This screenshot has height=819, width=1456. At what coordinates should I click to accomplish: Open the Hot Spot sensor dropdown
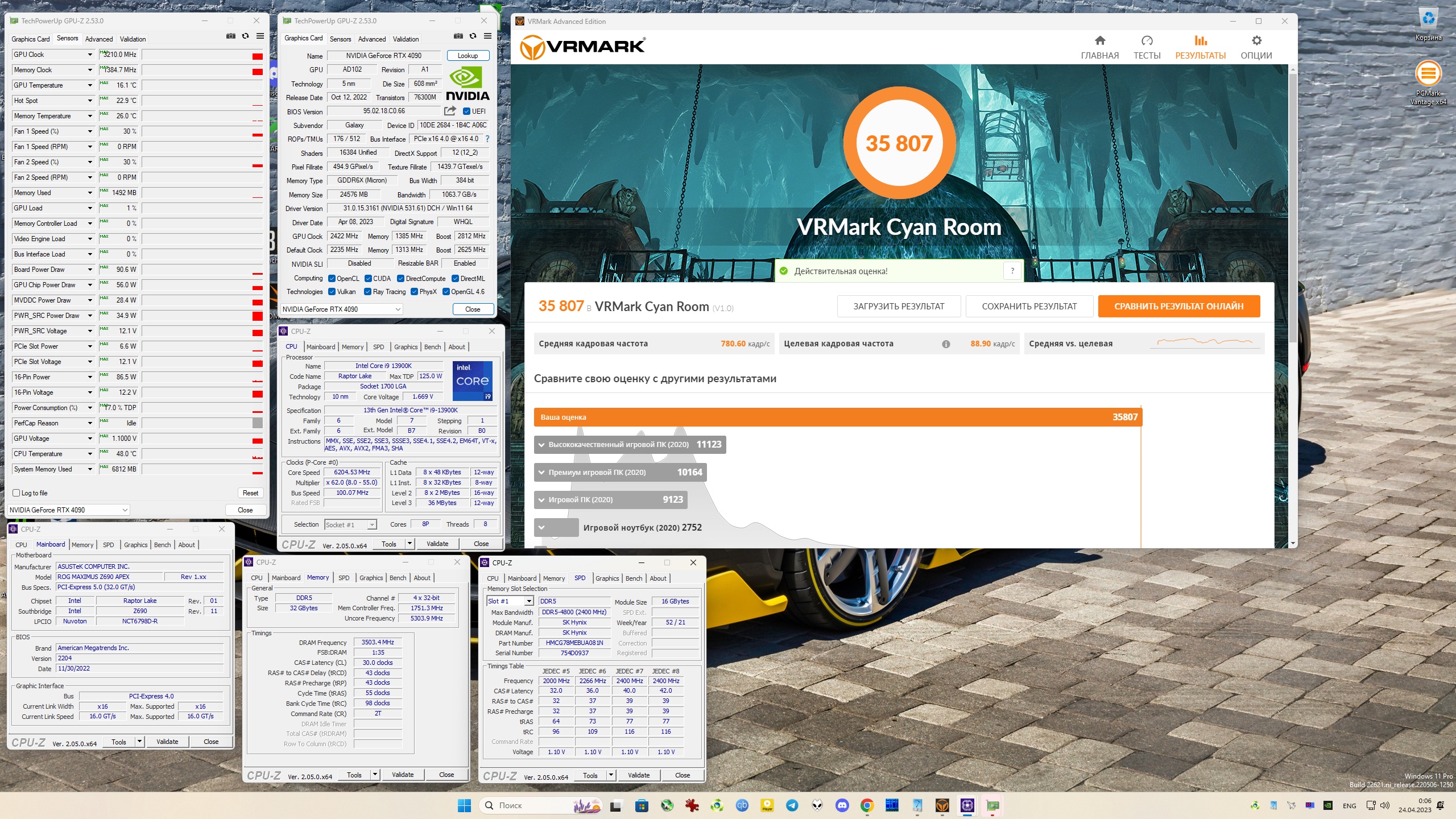pos(90,101)
